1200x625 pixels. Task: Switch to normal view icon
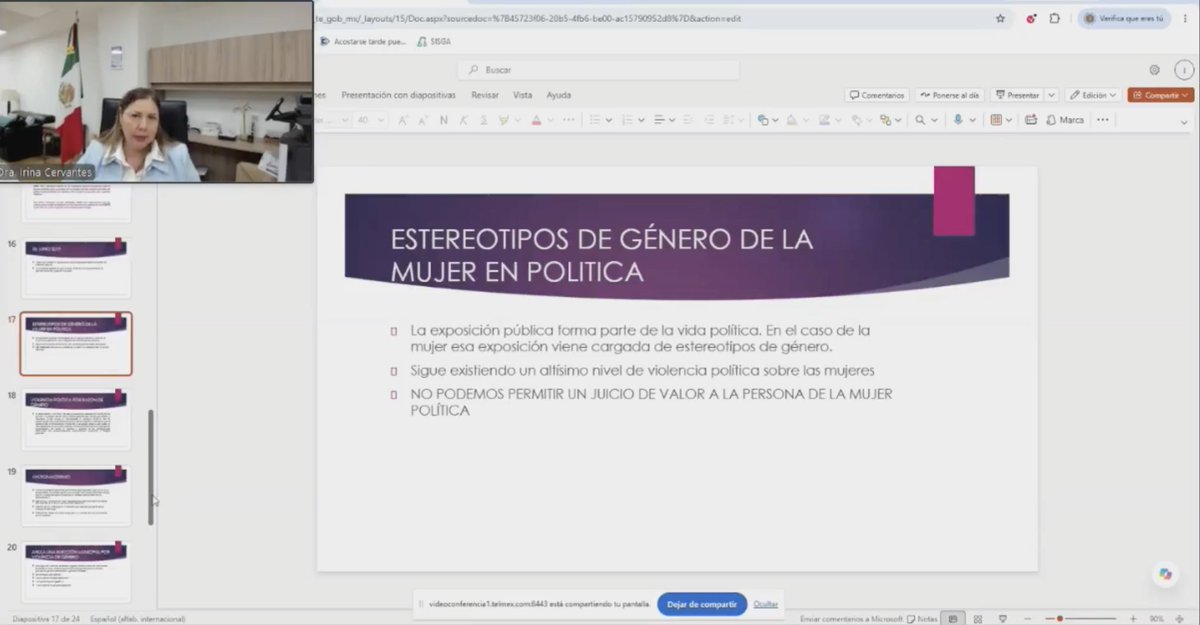(x=954, y=619)
